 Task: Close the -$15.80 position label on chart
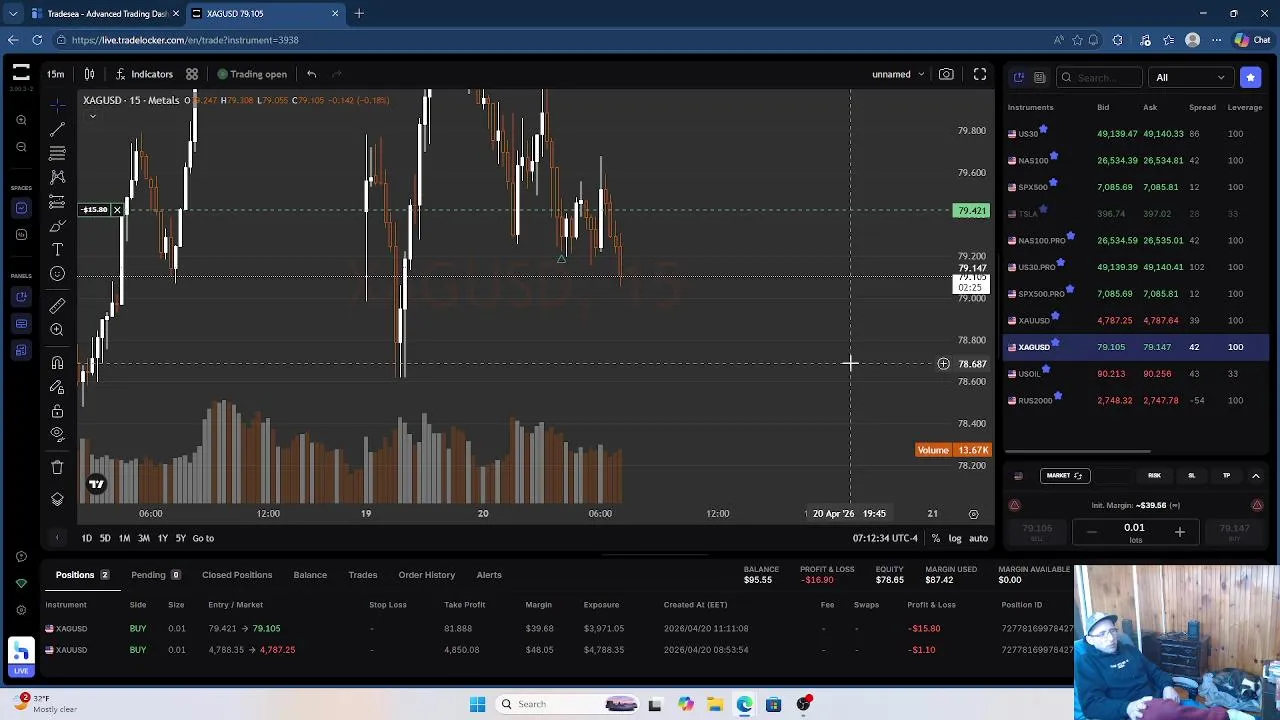click(x=117, y=210)
